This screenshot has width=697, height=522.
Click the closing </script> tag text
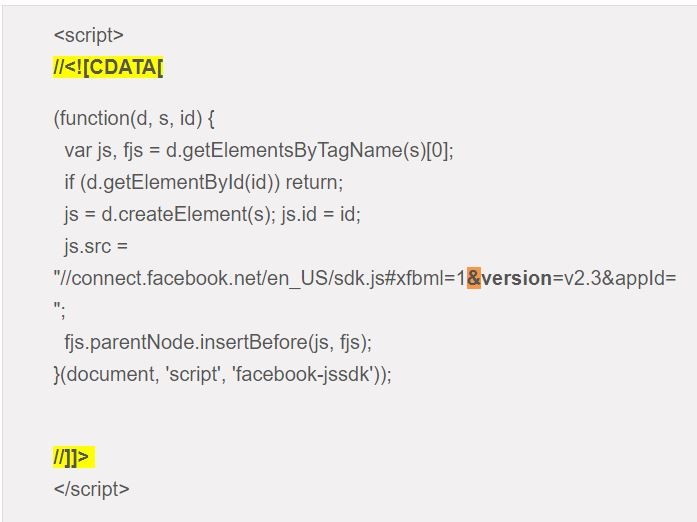(x=92, y=489)
